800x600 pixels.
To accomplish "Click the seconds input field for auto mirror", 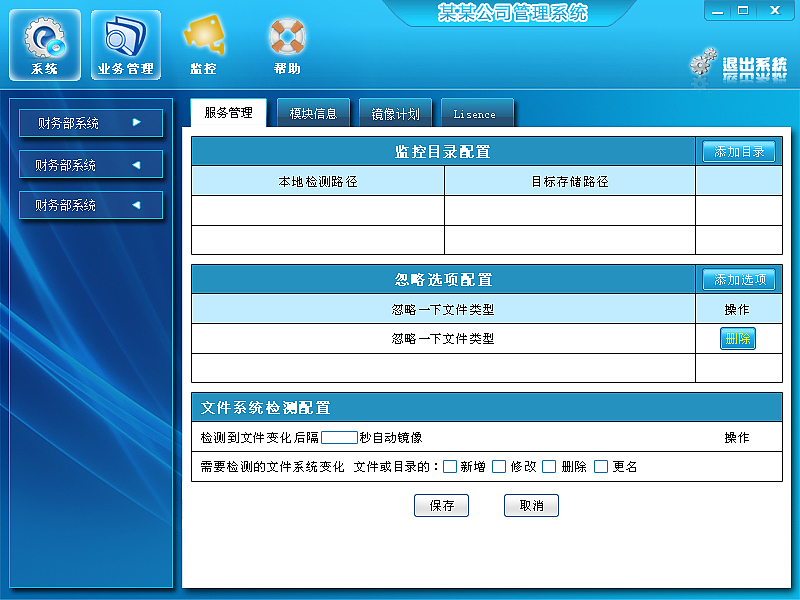I will pyautogui.click(x=340, y=437).
